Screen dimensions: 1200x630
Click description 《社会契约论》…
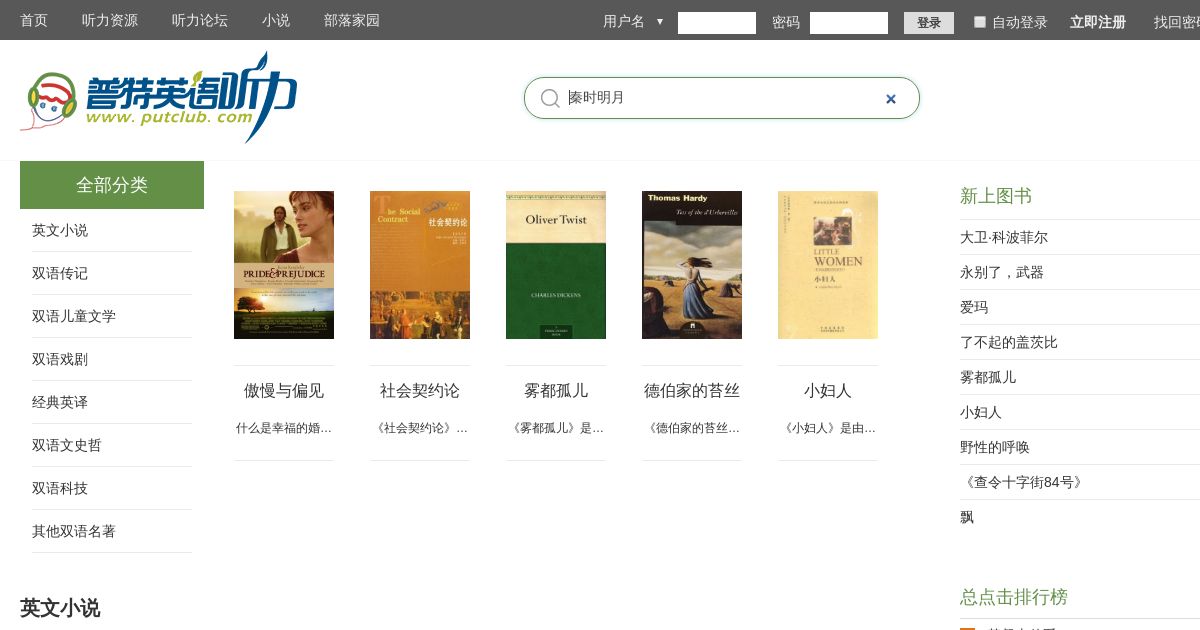coord(420,428)
